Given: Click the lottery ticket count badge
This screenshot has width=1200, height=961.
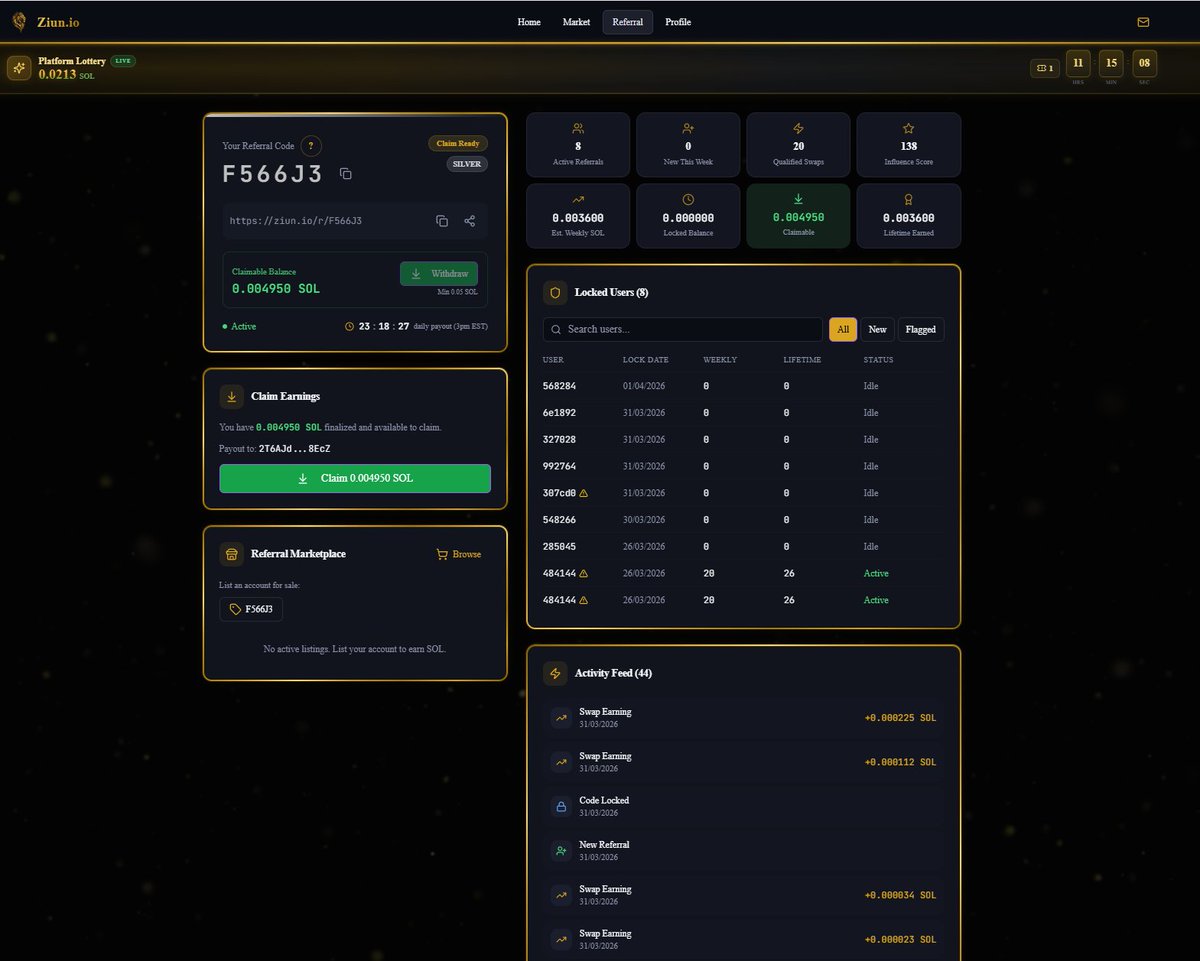Looking at the screenshot, I should click(x=1045, y=68).
